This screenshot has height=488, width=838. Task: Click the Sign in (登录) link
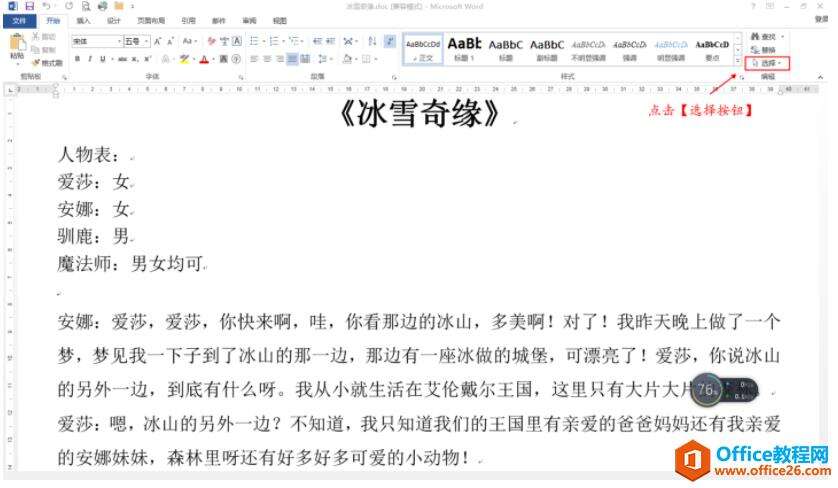(821, 19)
